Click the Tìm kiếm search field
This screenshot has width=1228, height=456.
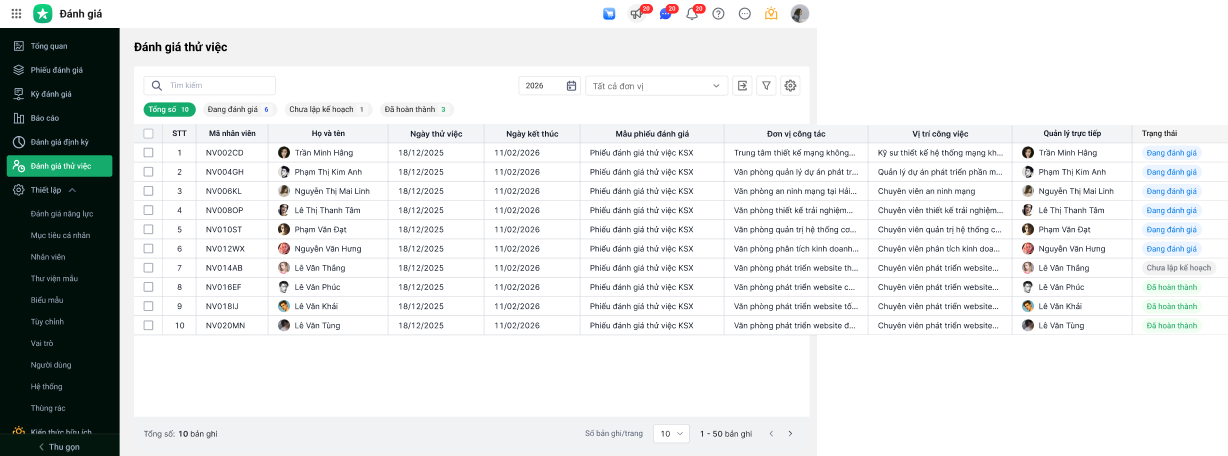(x=210, y=86)
